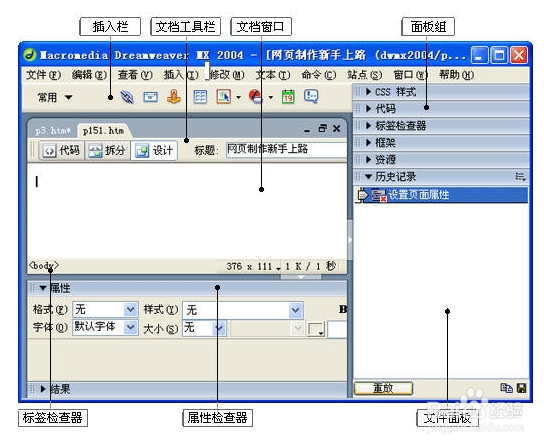
Task: Insert date with the calendar icon
Action: tap(288, 97)
